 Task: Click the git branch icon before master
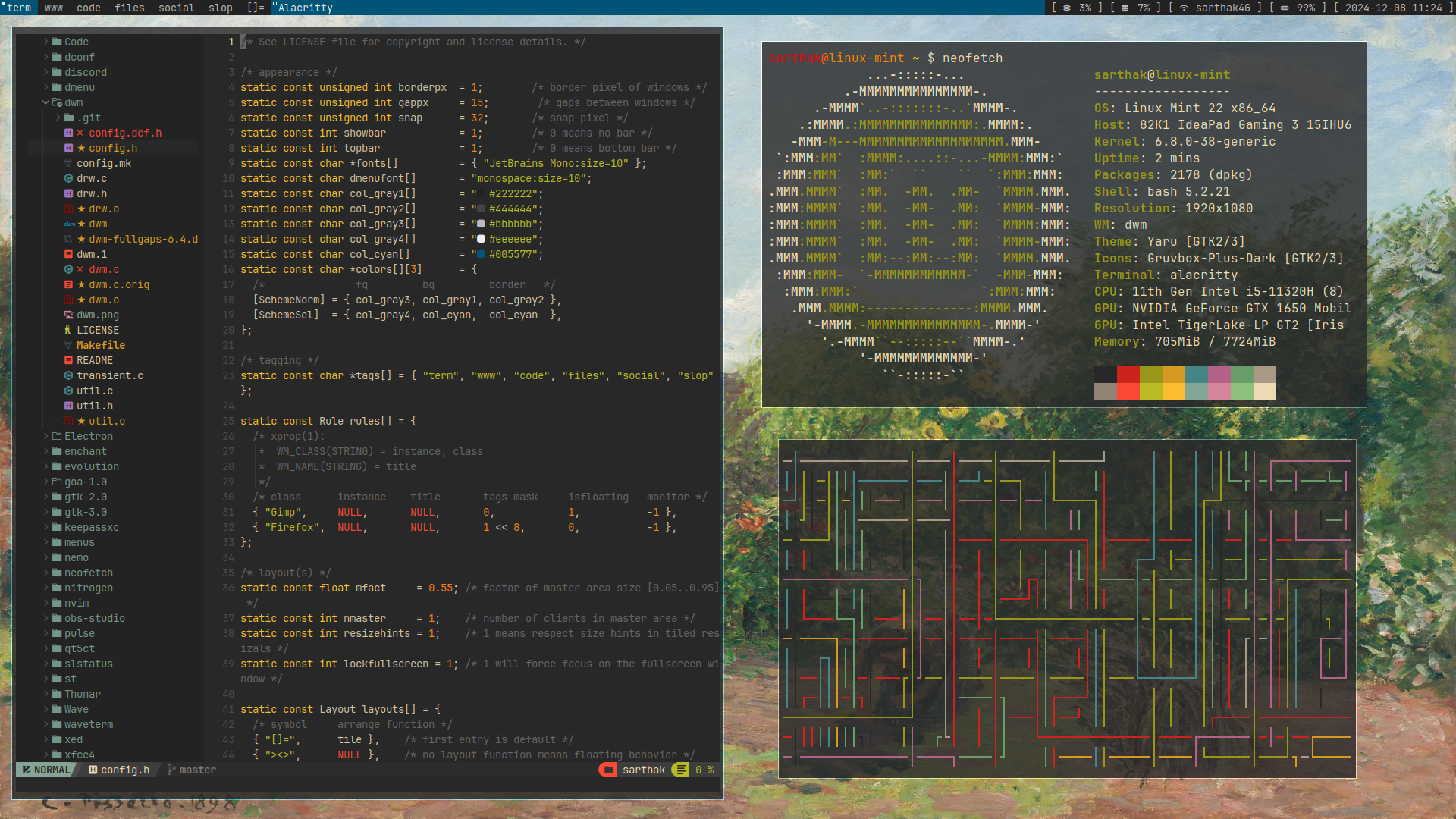point(171,770)
